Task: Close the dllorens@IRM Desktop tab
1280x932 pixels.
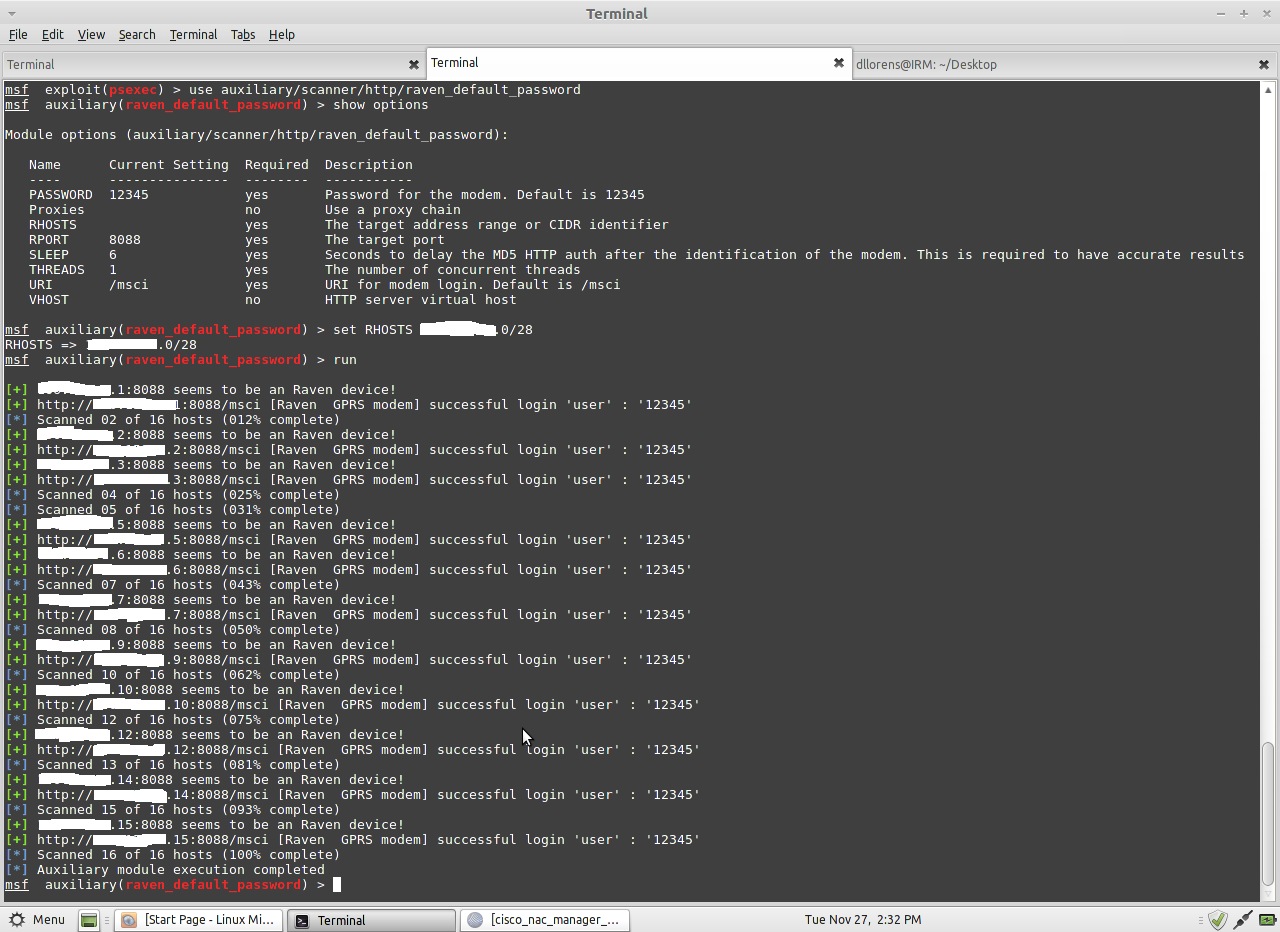Action: [1264, 64]
